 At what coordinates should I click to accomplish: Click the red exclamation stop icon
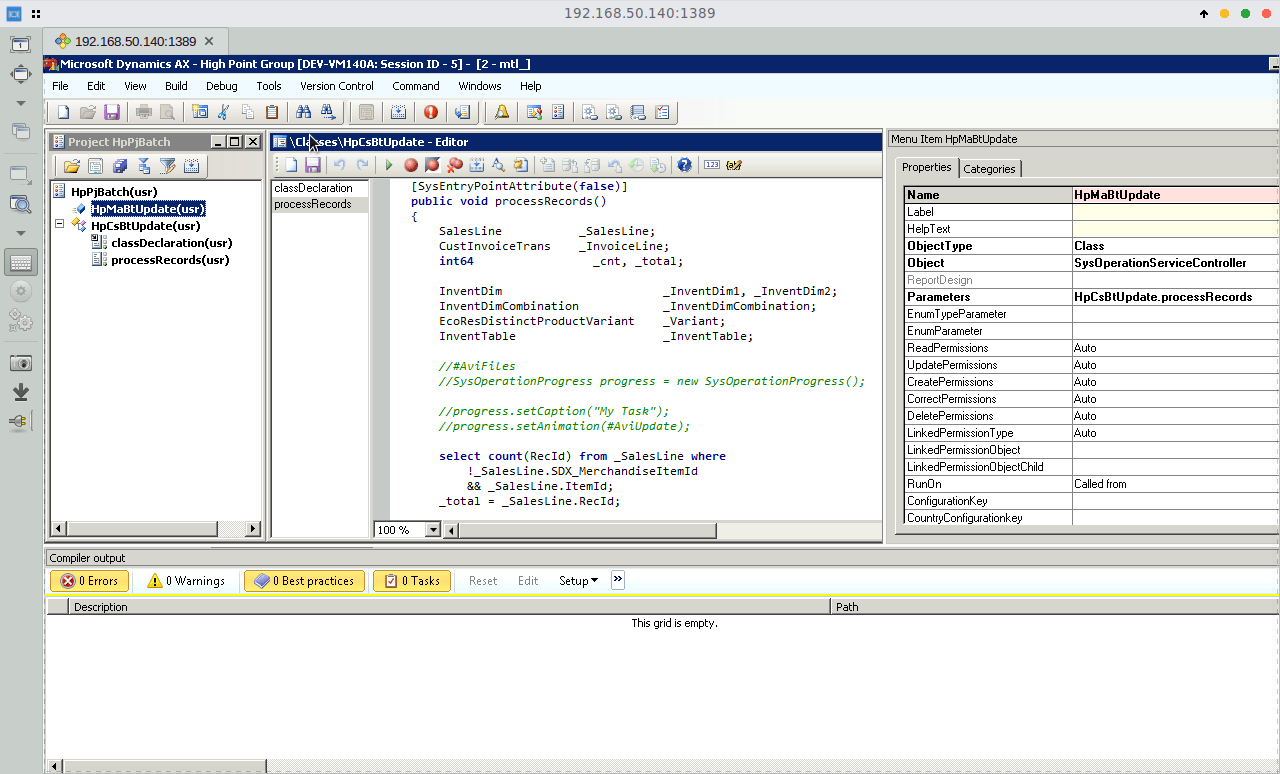tap(431, 112)
